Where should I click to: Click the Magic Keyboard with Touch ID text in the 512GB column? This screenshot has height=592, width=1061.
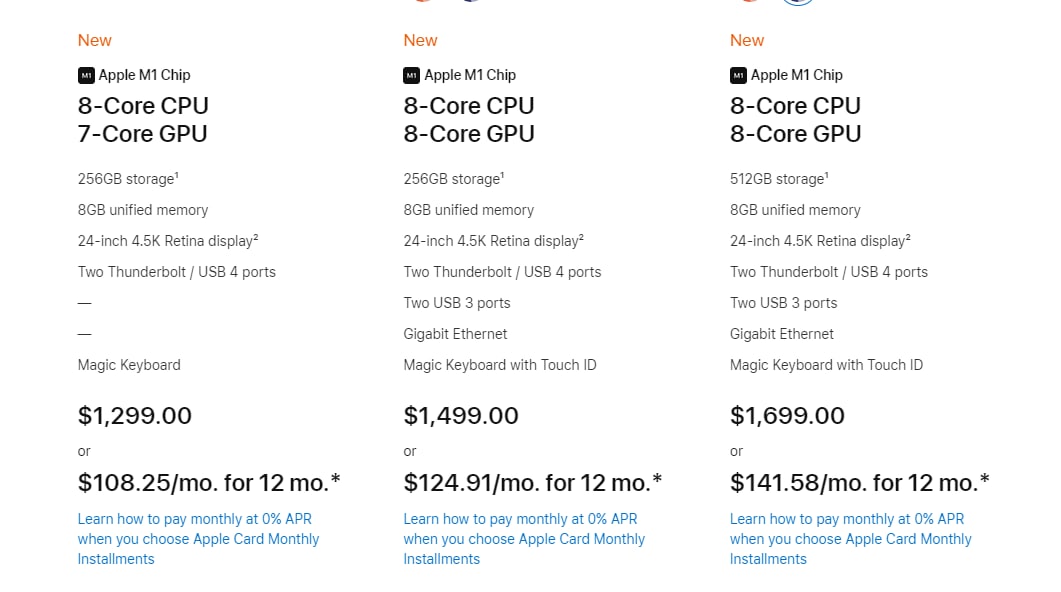pyautogui.click(x=826, y=365)
